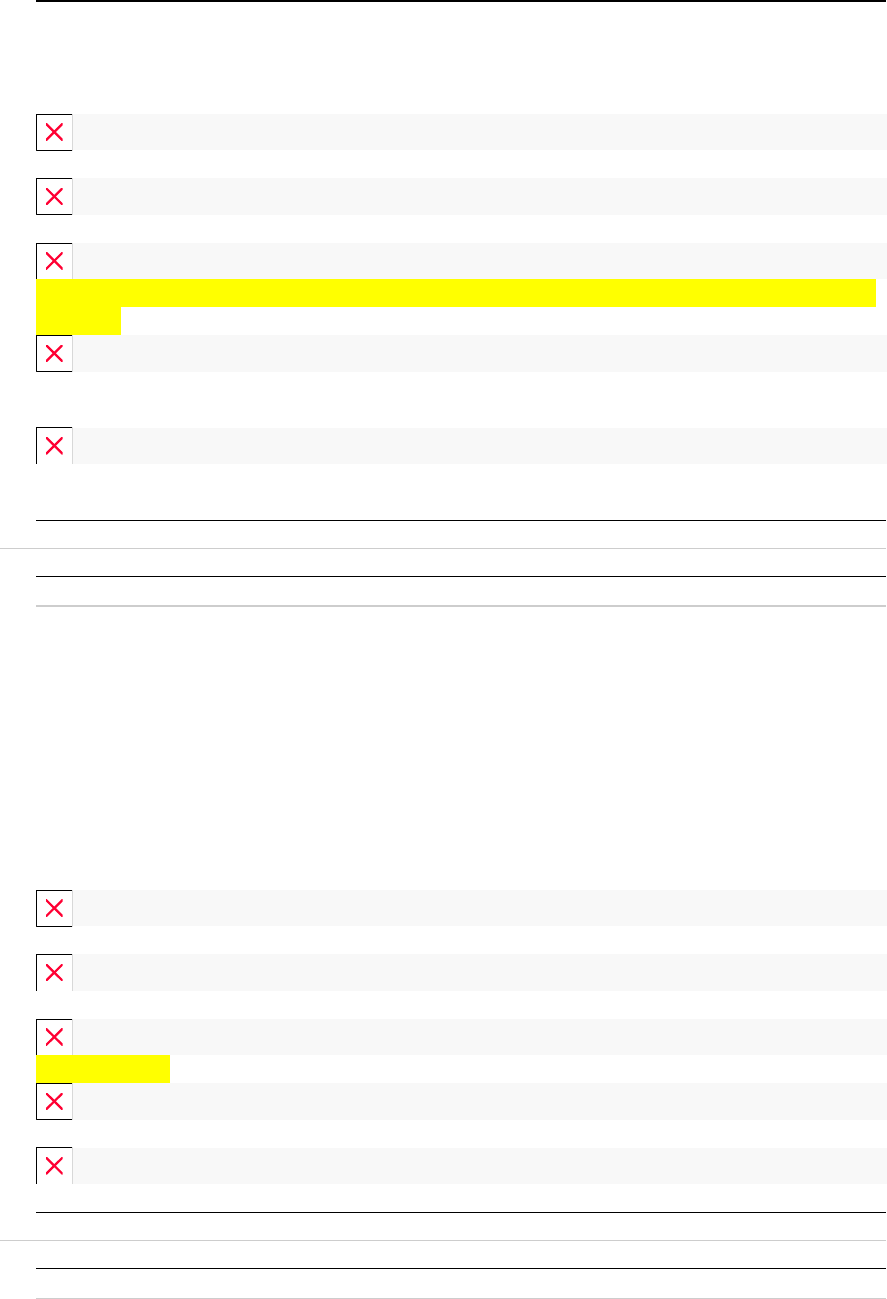Click second red X icon in lower group

(x=54, y=973)
